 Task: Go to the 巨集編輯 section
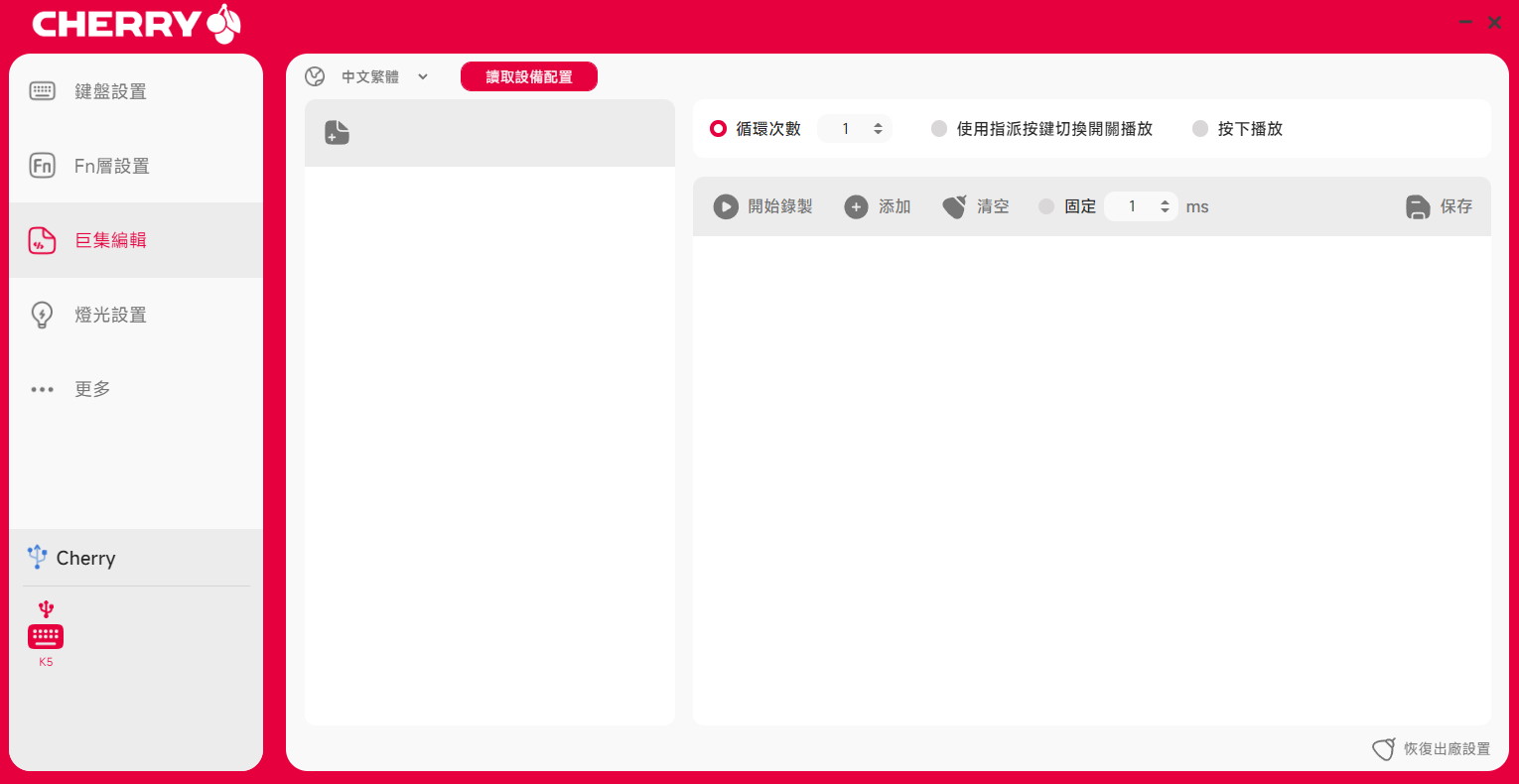coord(136,240)
